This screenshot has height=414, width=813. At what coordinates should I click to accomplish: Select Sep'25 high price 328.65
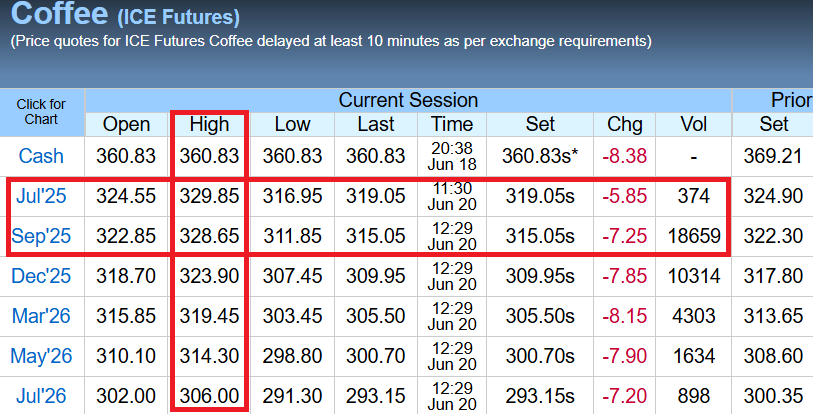click(209, 236)
